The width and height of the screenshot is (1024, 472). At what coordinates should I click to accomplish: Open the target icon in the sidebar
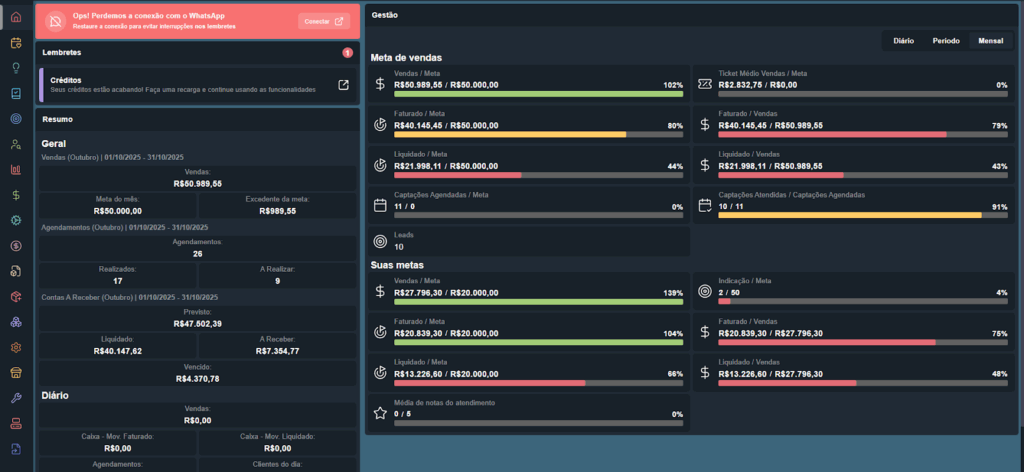(16, 119)
